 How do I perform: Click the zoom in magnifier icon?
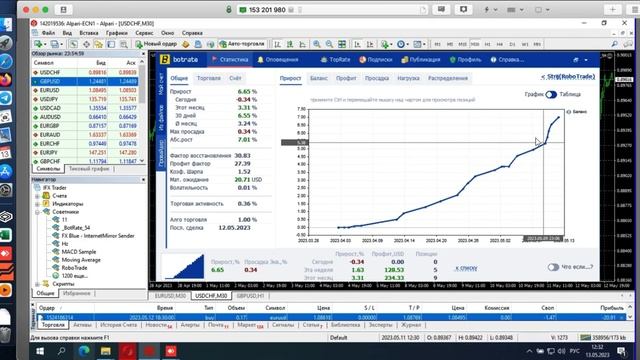(x=317, y=44)
